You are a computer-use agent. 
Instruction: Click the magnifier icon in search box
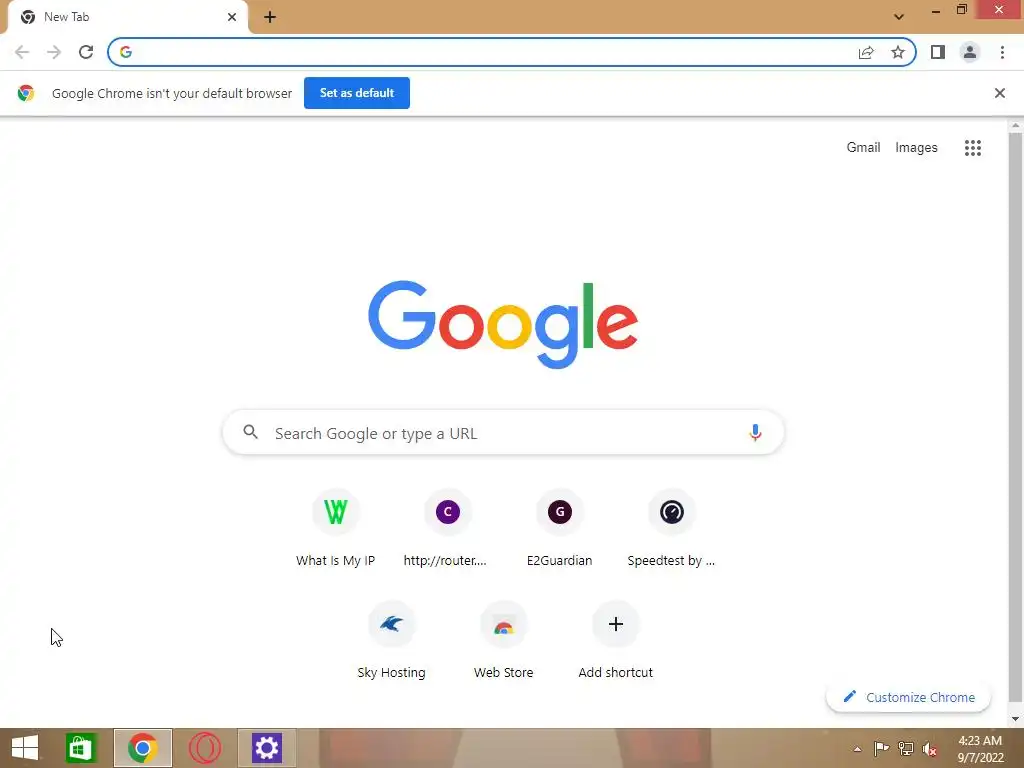(x=251, y=432)
